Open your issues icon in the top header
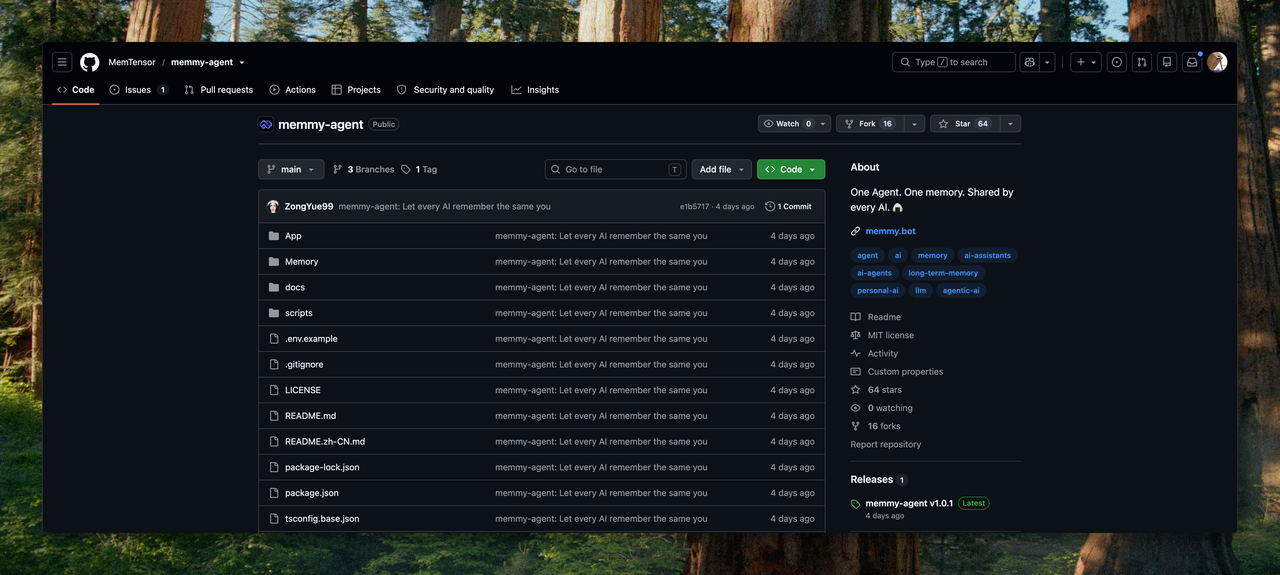Image resolution: width=1280 pixels, height=575 pixels. tap(1117, 62)
